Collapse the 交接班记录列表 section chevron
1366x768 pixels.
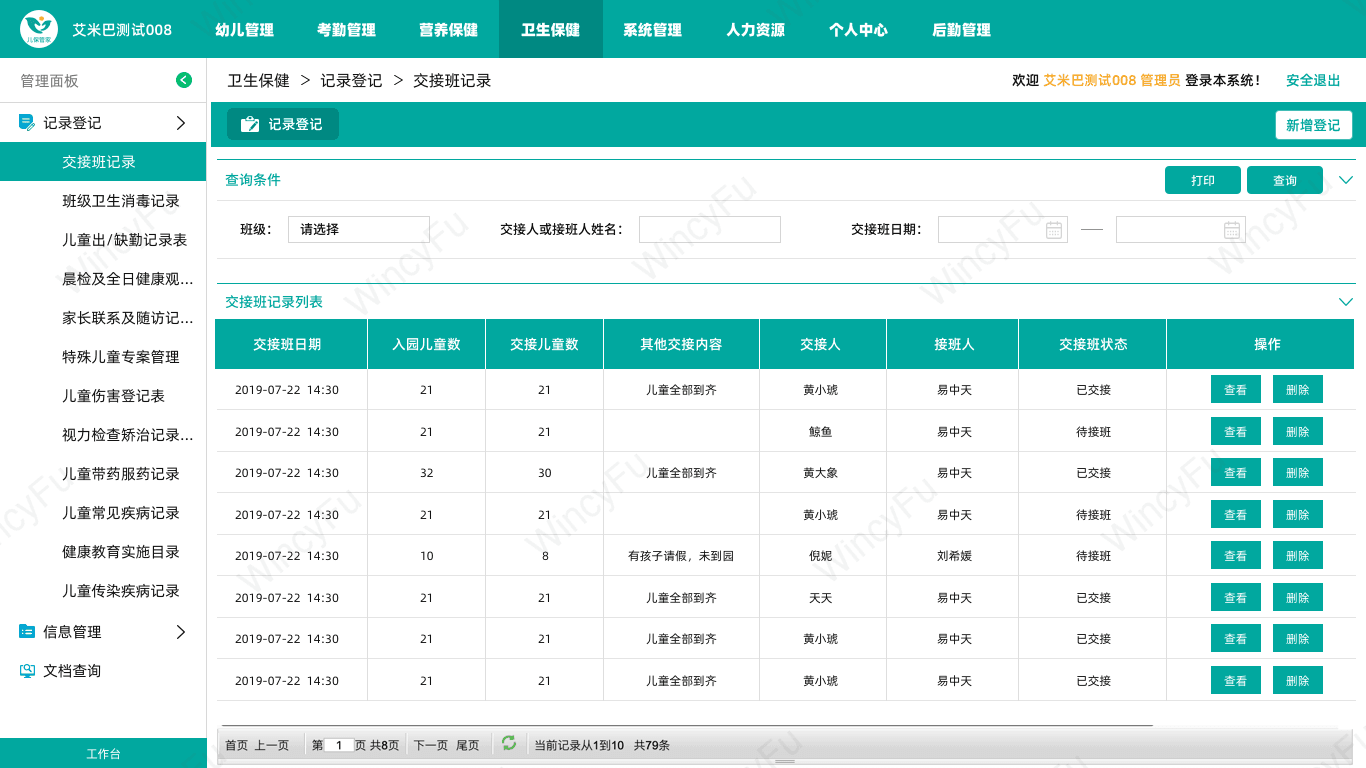pyautogui.click(x=1346, y=301)
